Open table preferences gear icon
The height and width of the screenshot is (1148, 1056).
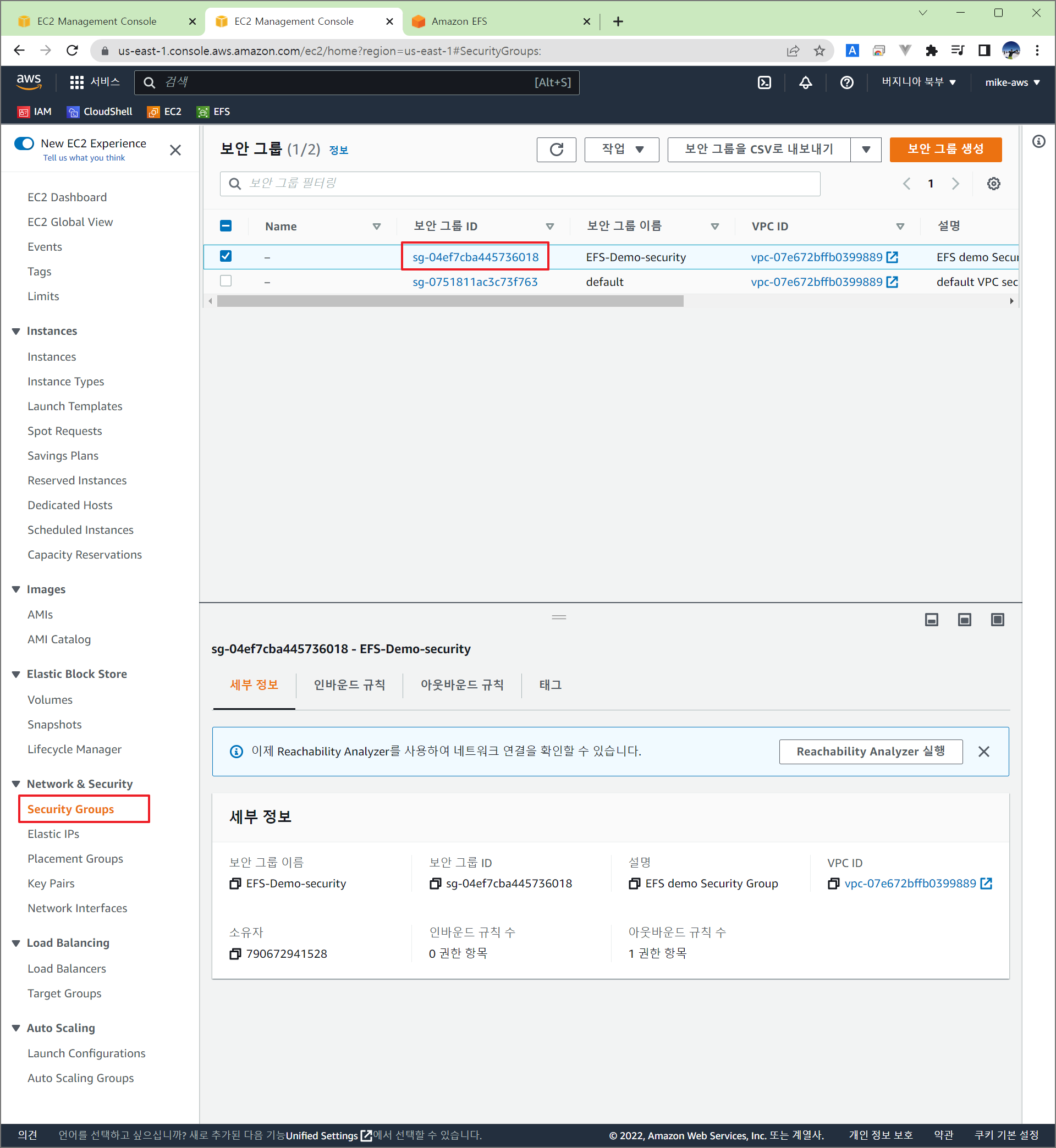coord(993,183)
